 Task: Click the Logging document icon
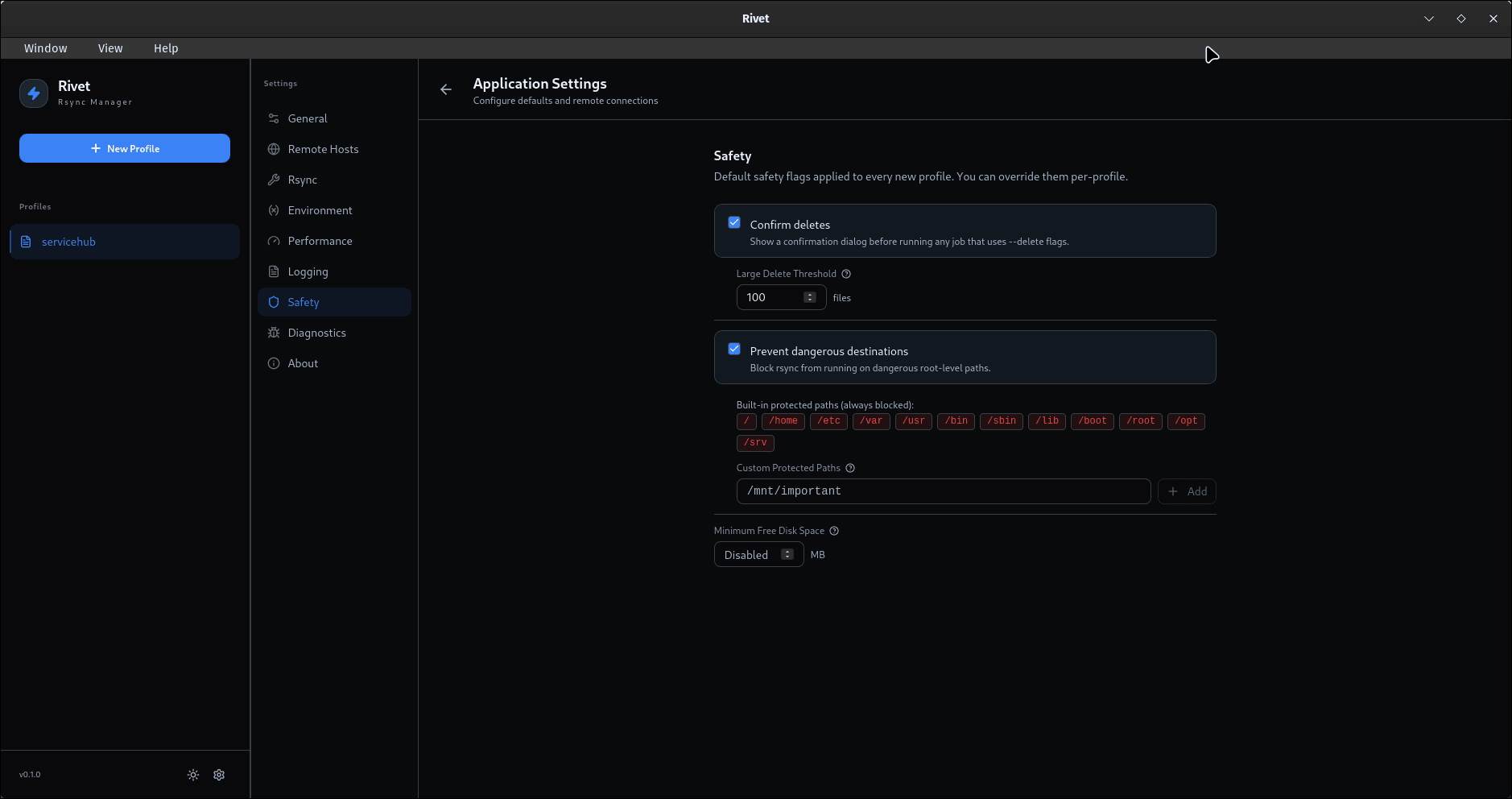(274, 271)
